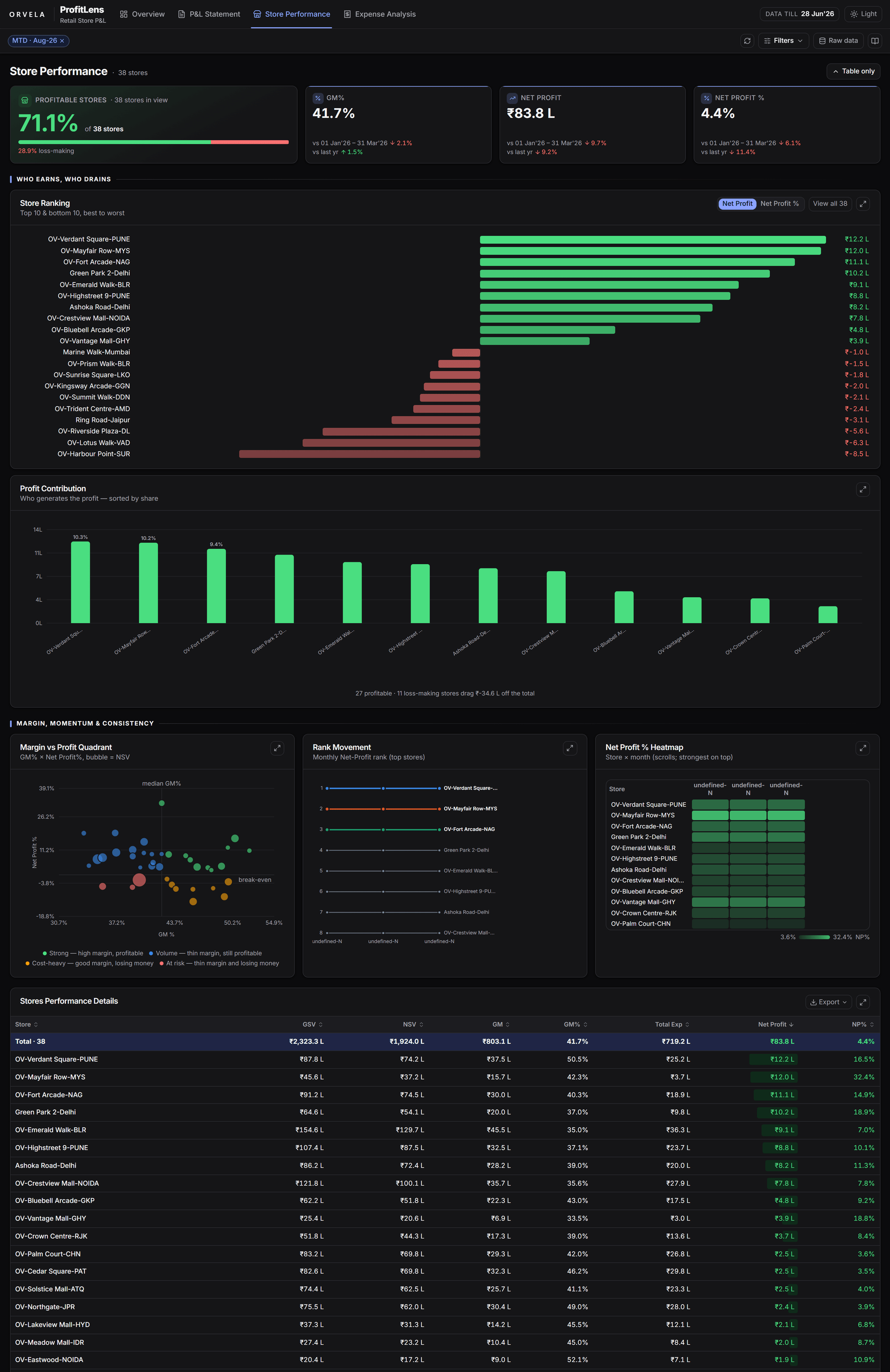Image resolution: width=890 pixels, height=1372 pixels.
Task: Click the percent icon on the GM% card
Action: point(318,98)
